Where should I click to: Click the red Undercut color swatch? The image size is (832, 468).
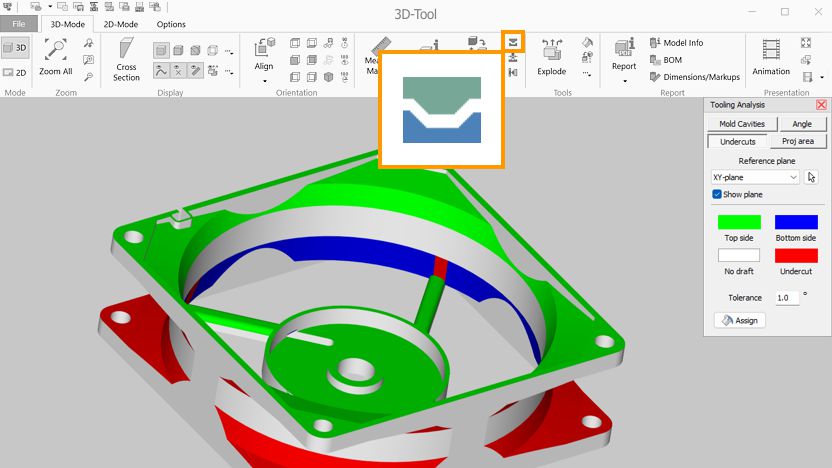pyautogui.click(x=796, y=256)
